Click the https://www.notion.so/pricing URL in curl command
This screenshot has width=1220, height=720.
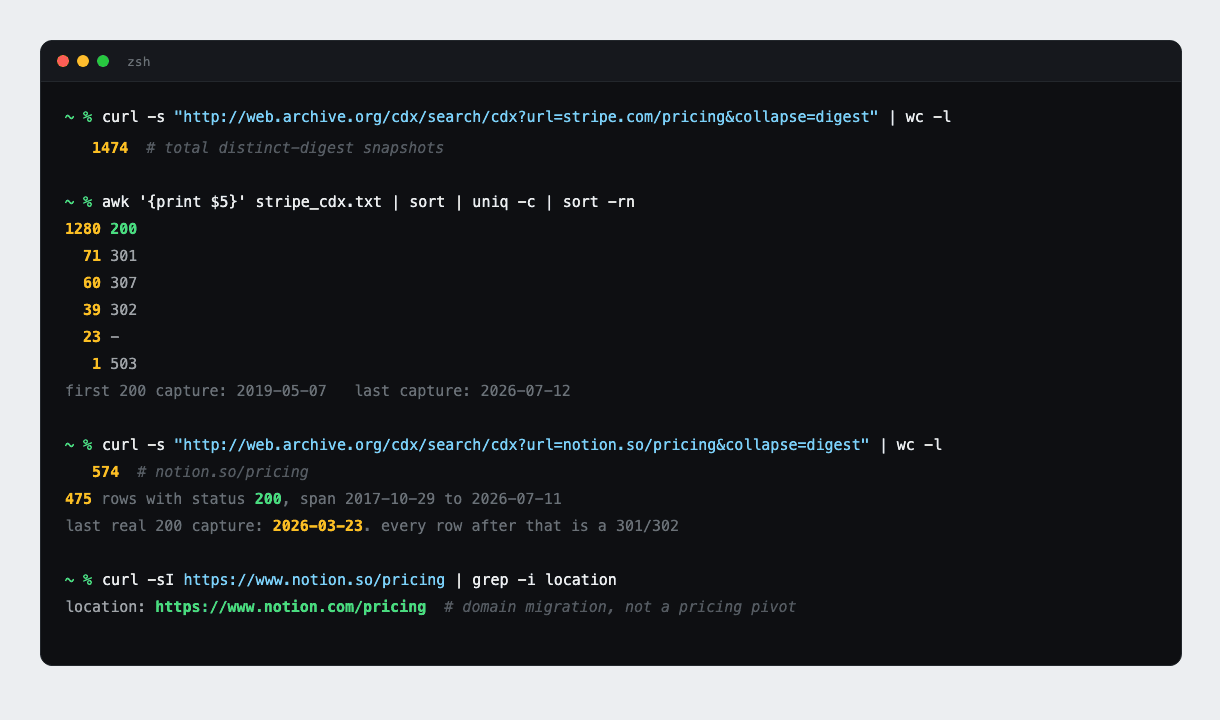coord(314,580)
